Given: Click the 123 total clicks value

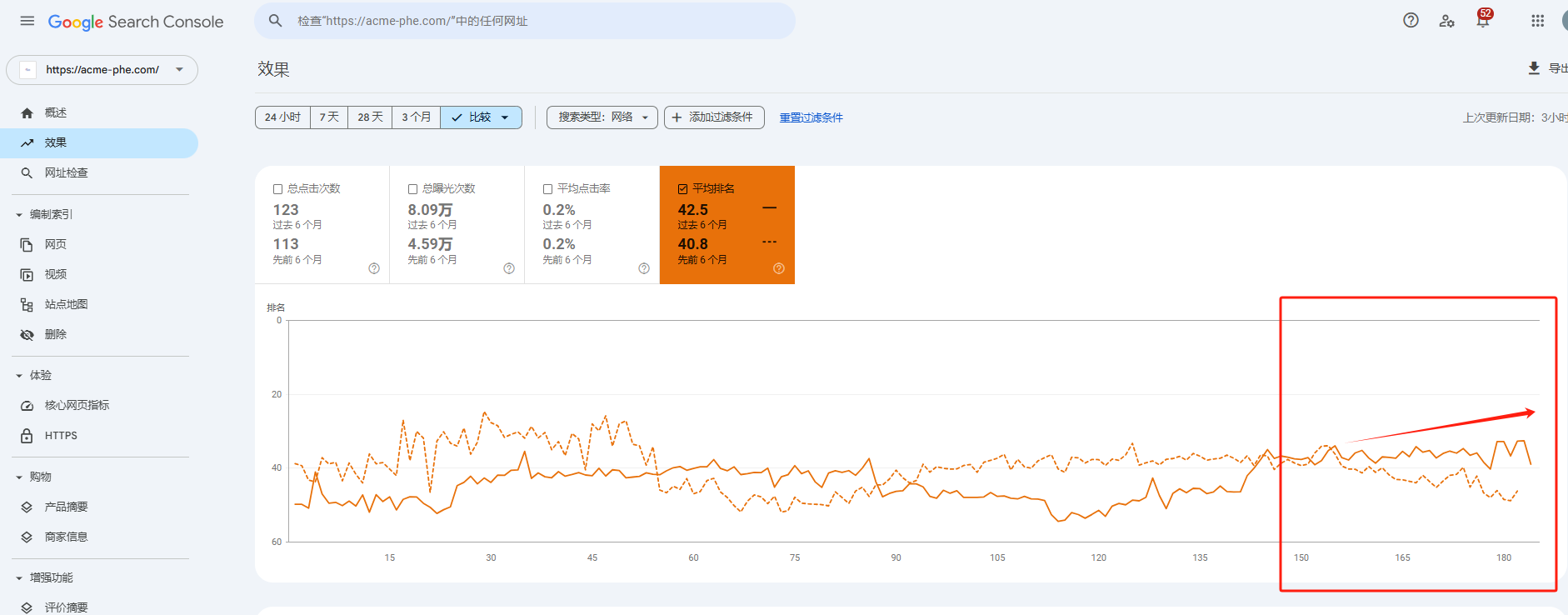Looking at the screenshot, I should tap(286, 210).
